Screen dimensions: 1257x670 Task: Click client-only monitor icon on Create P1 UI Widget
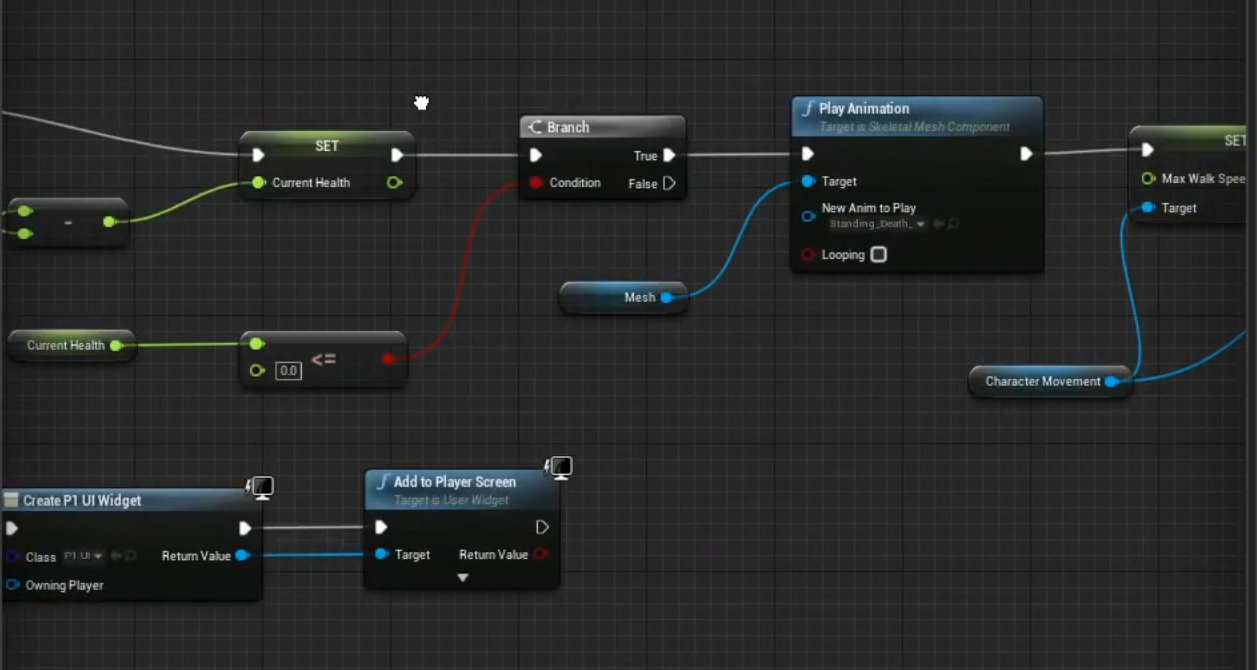pos(261,488)
